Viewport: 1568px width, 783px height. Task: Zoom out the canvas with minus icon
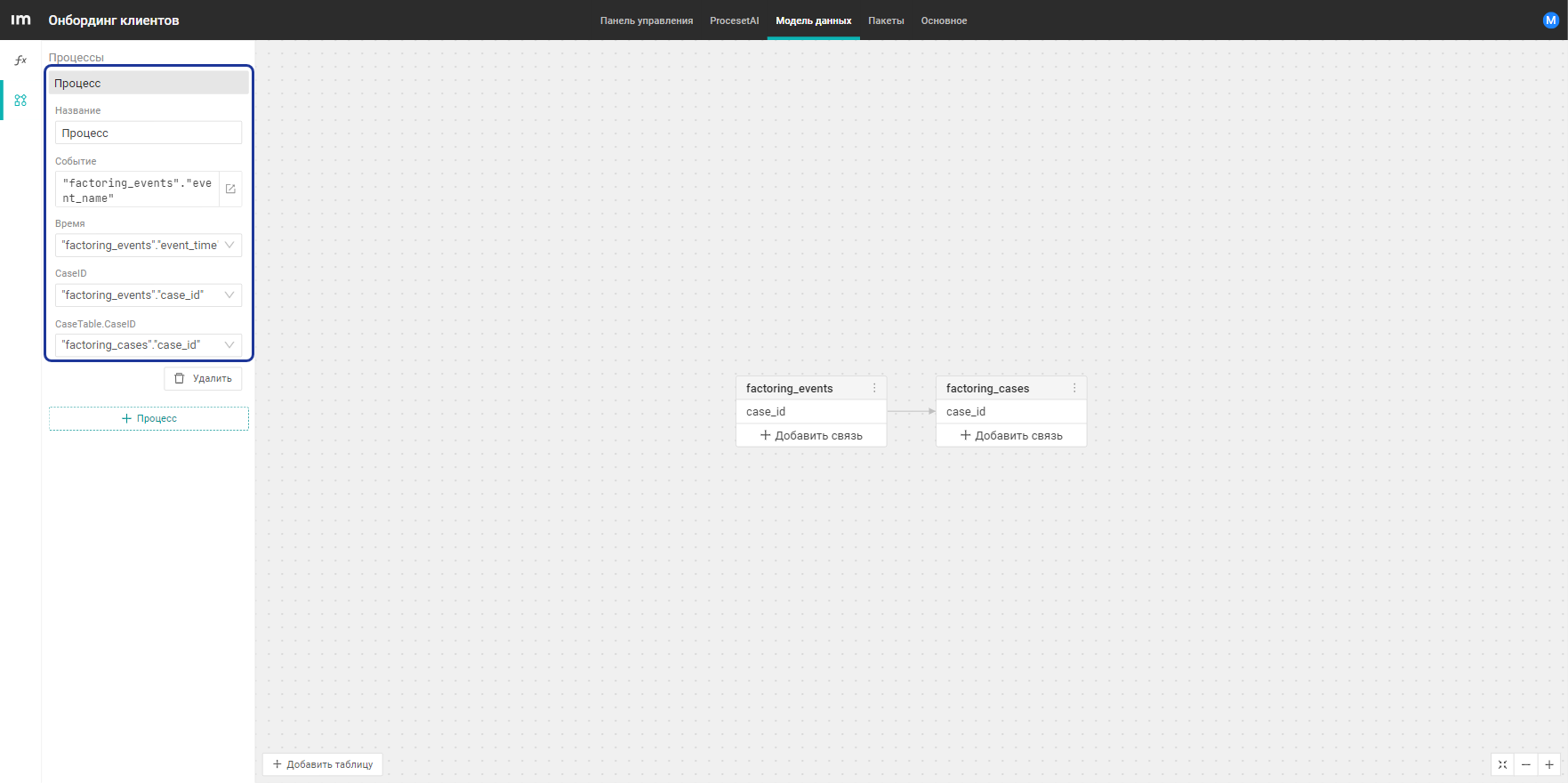click(1526, 764)
